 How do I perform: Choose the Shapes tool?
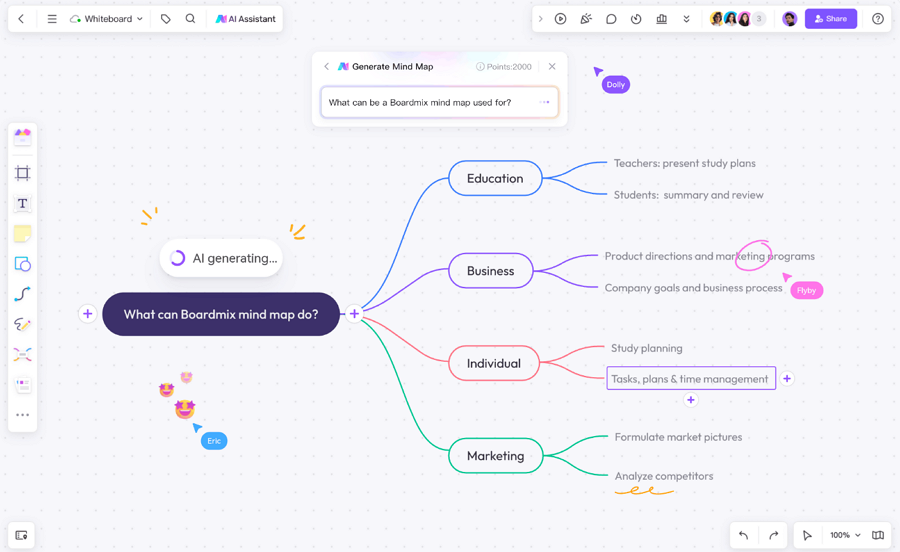(22, 264)
